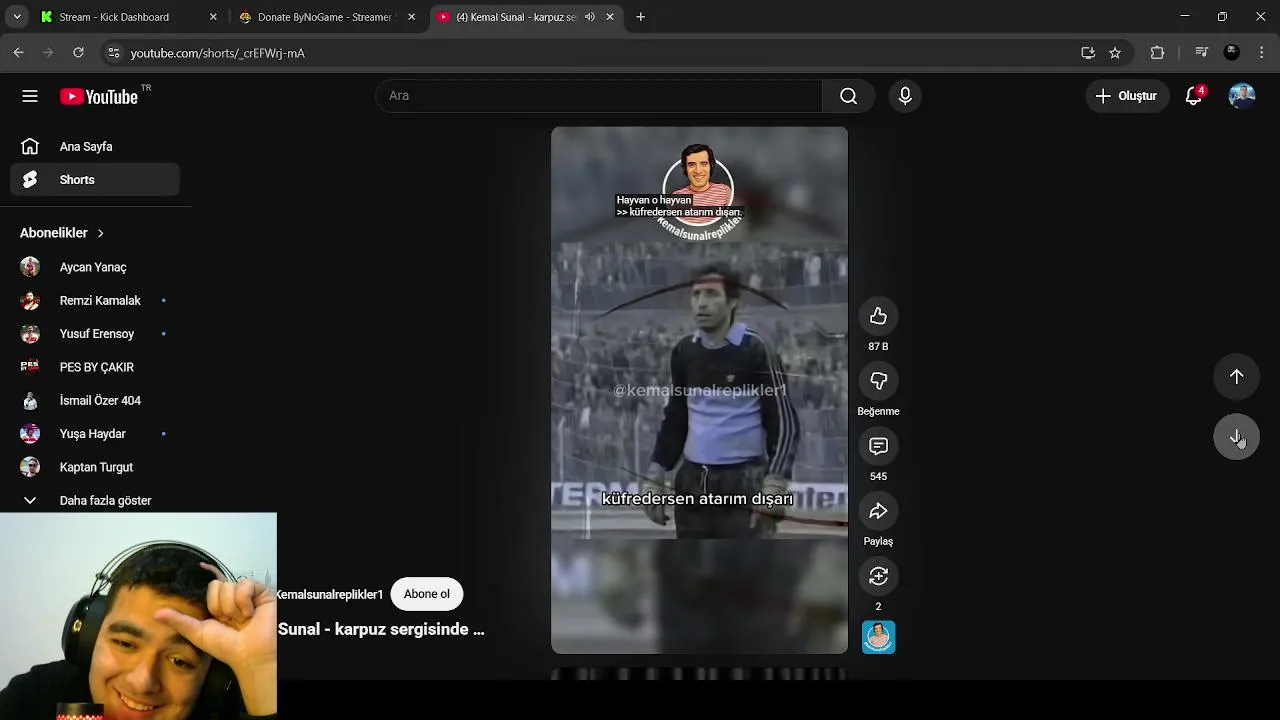The width and height of the screenshot is (1280, 720).
Task: Click the search magnifier button
Action: (x=848, y=96)
